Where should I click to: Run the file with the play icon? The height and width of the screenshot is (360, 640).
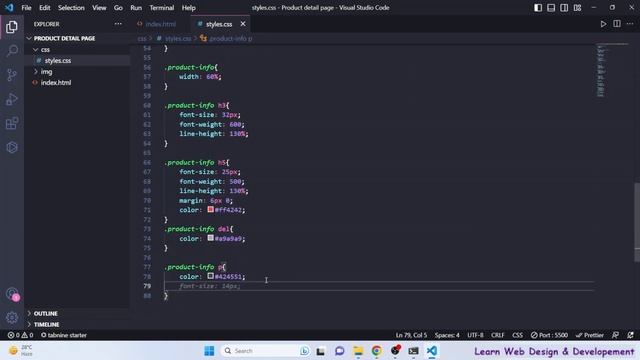[x=603, y=24]
